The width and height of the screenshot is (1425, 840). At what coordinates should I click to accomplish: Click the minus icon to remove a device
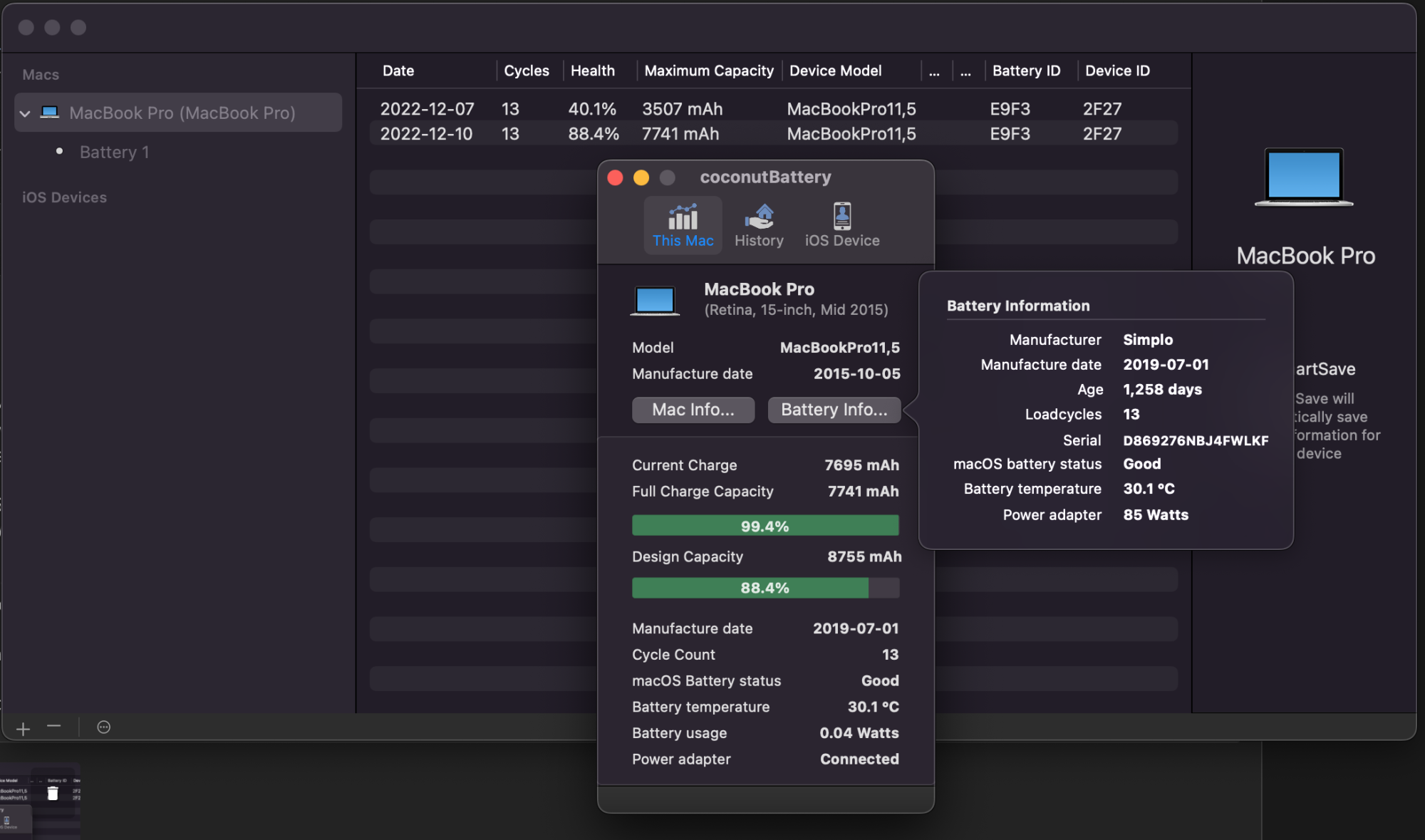coord(54,727)
